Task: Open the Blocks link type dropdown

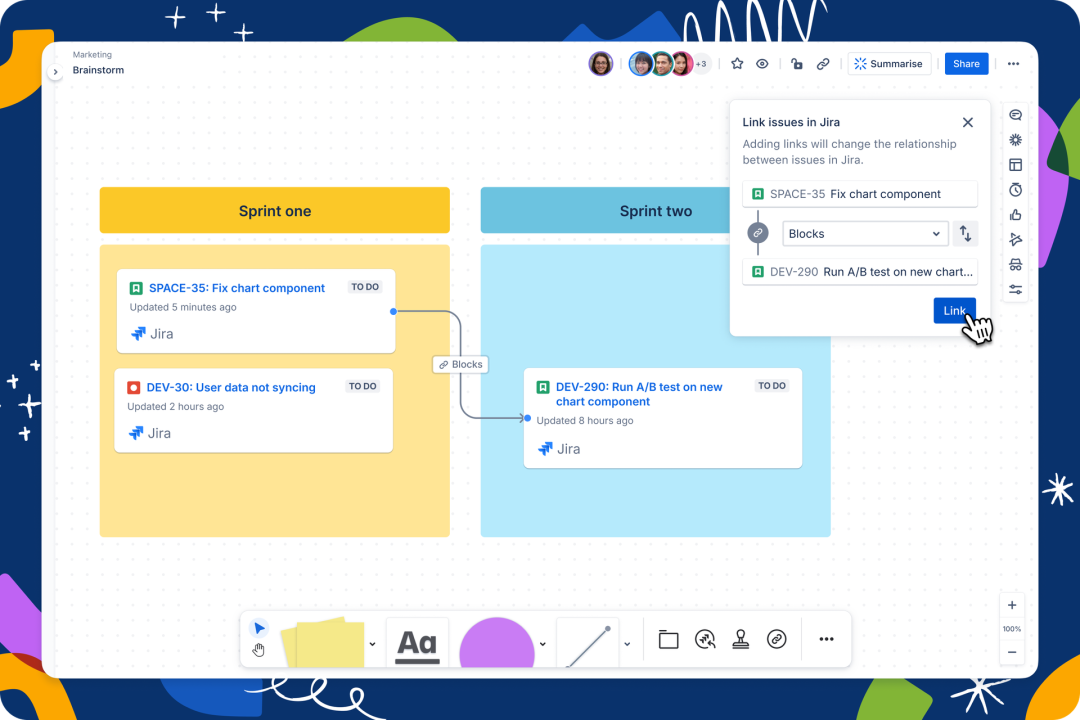Action: (865, 234)
